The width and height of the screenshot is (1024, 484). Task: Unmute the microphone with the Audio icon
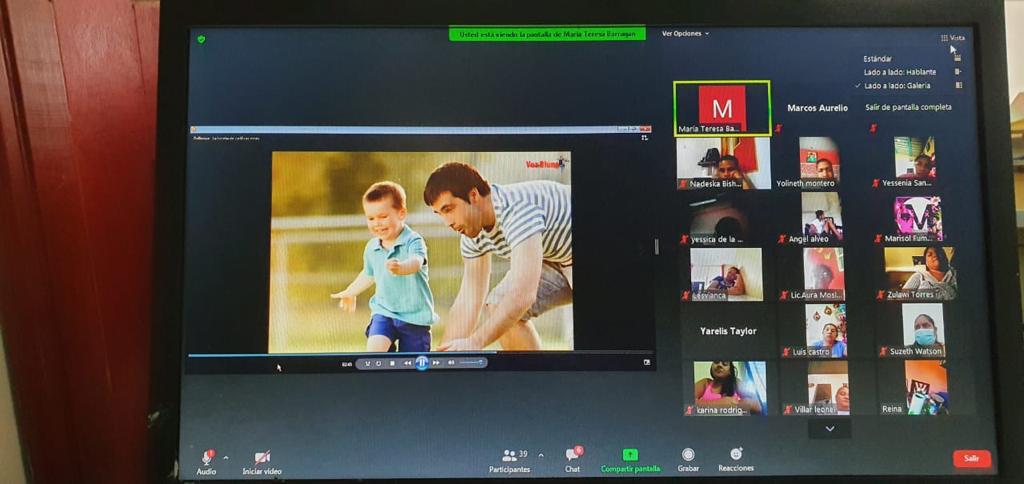click(x=207, y=457)
